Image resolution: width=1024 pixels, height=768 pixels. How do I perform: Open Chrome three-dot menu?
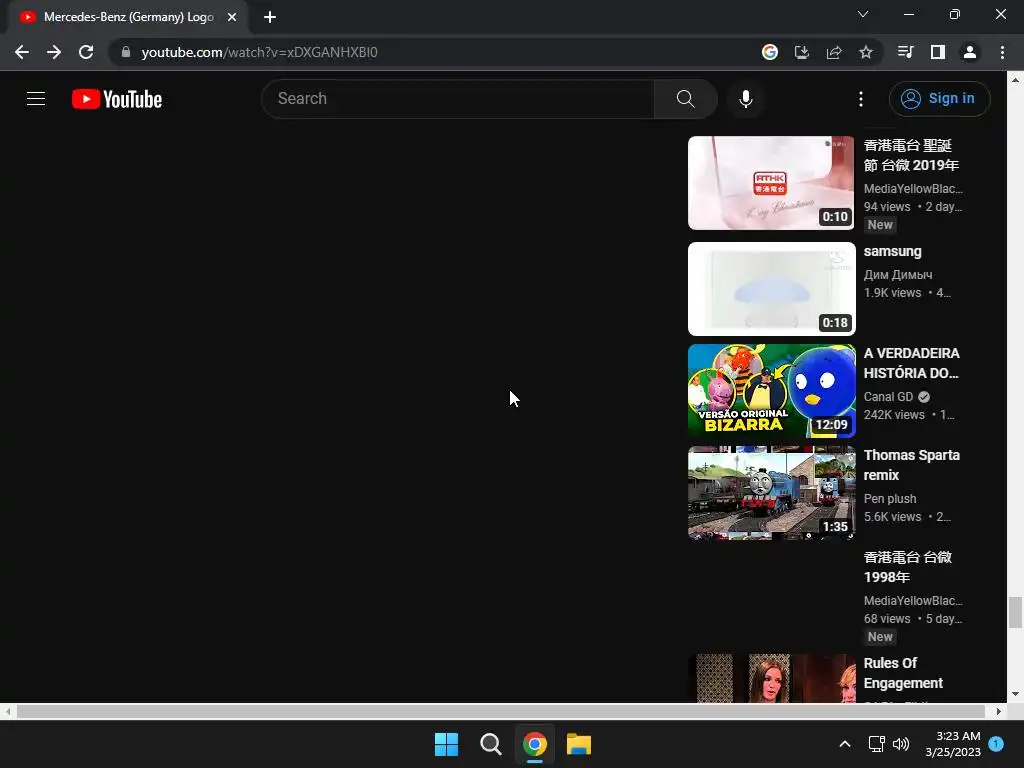pyautogui.click(x=1002, y=52)
